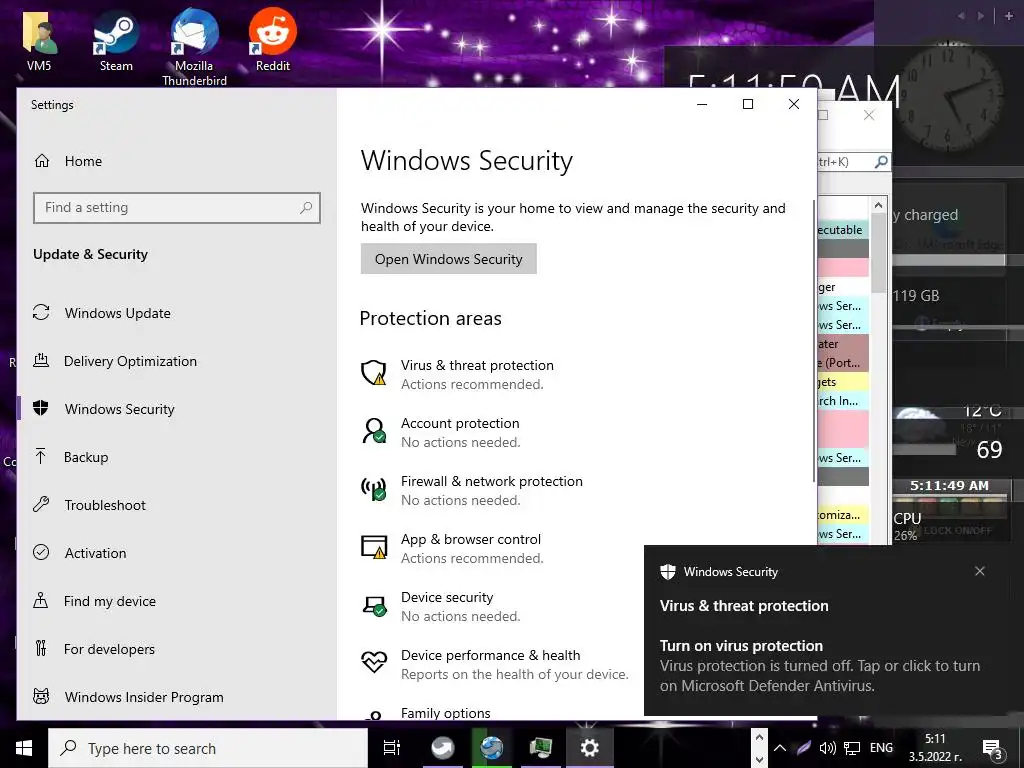Click the Backup upward arrow icon
Screen dimensions: 1024x768
point(41,456)
